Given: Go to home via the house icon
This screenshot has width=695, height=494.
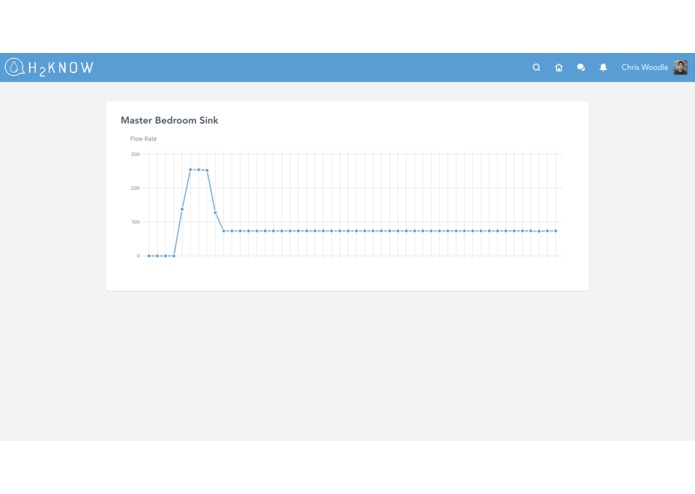Looking at the screenshot, I should [559, 67].
